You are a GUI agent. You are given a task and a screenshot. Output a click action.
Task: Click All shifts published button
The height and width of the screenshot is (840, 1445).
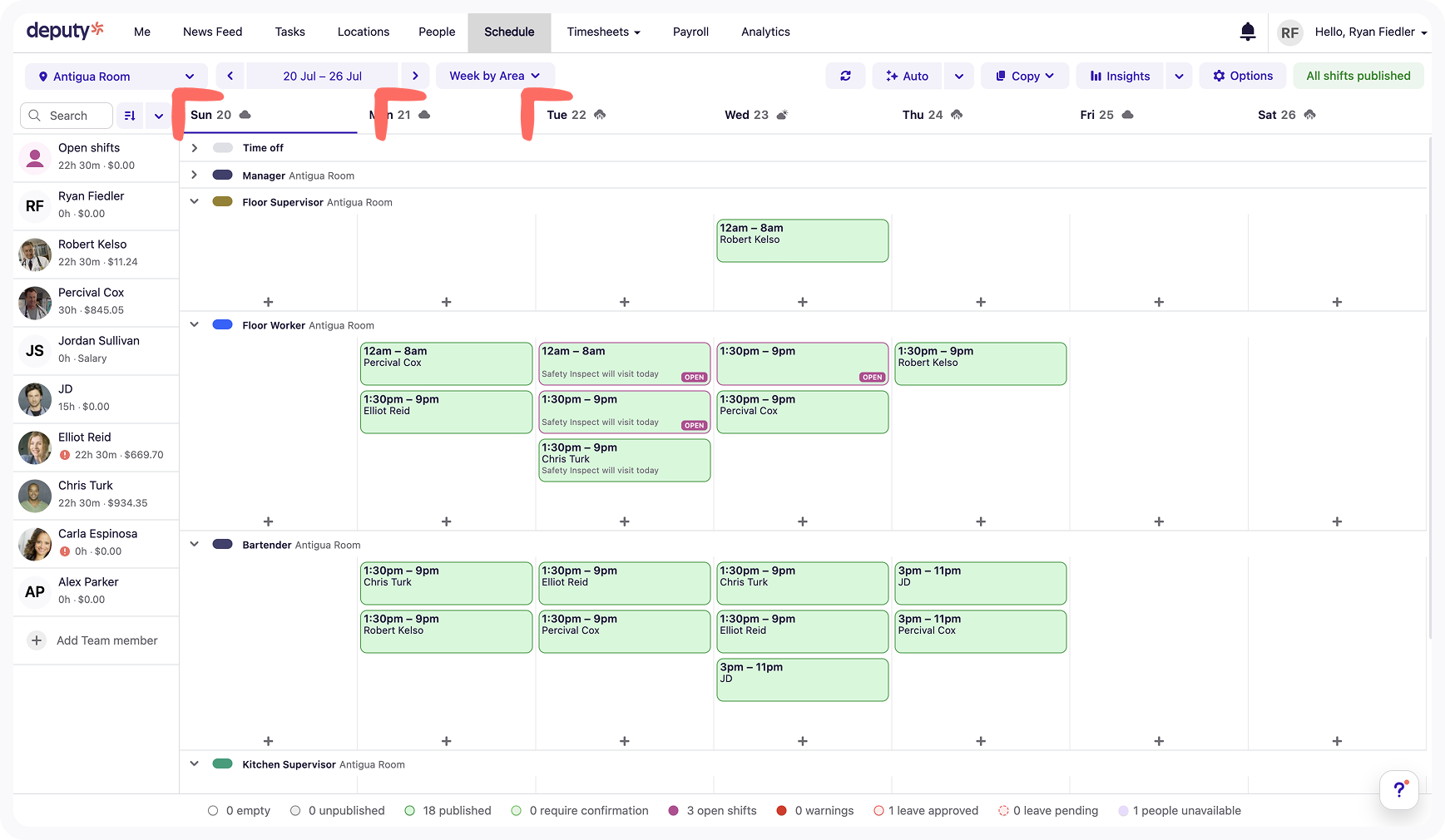(x=1358, y=76)
